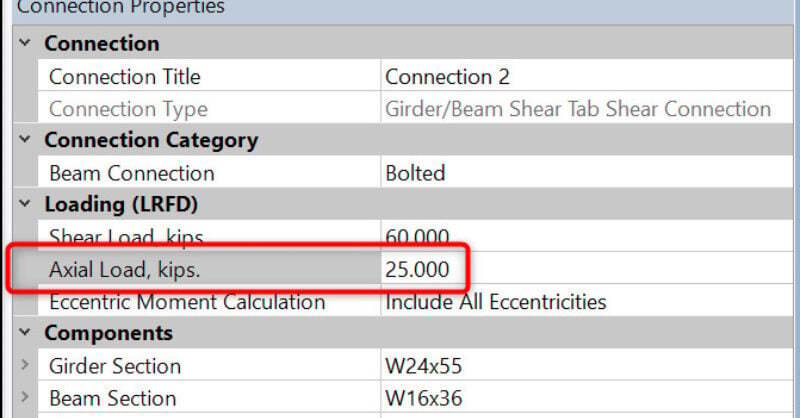800x418 pixels.
Task: Select the Shear Load value 60.000
Action: (x=417, y=237)
